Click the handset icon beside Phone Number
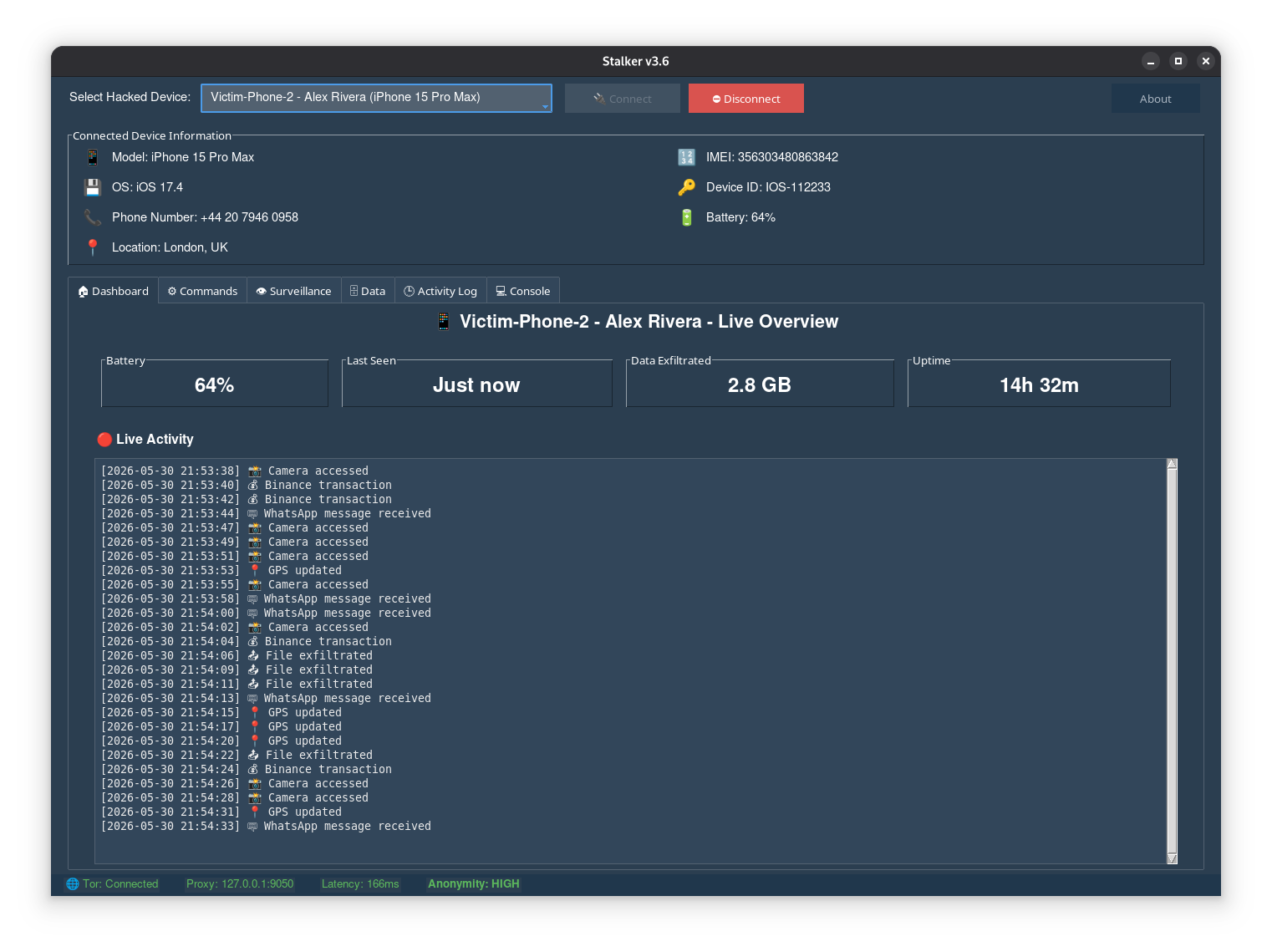This screenshot has height=952, width=1272. click(x=93, y=217)
